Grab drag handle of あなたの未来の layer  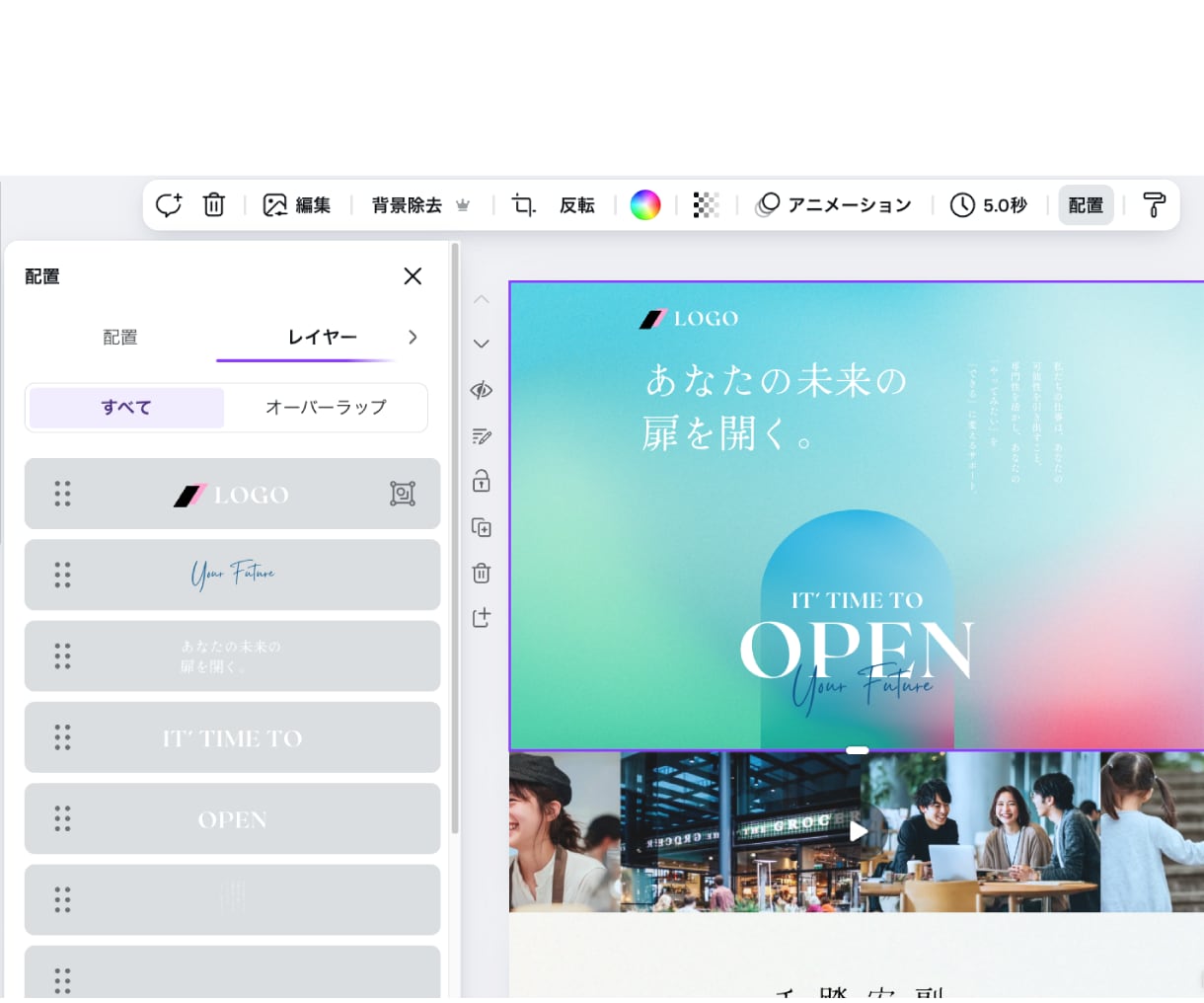pyautogui.click(x=62, y=656)
